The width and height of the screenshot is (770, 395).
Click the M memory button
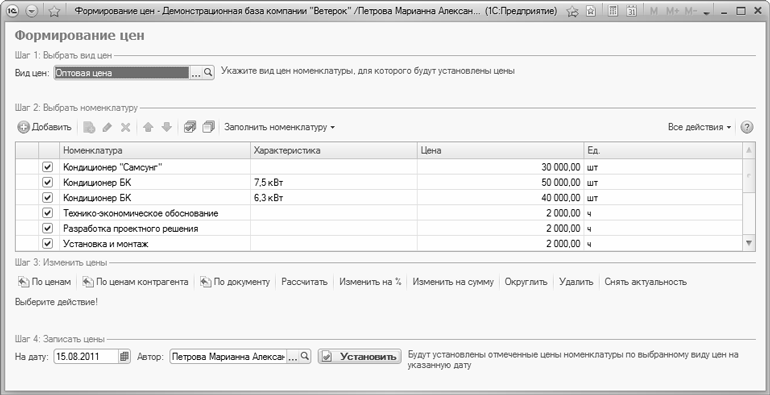(654, 11)
